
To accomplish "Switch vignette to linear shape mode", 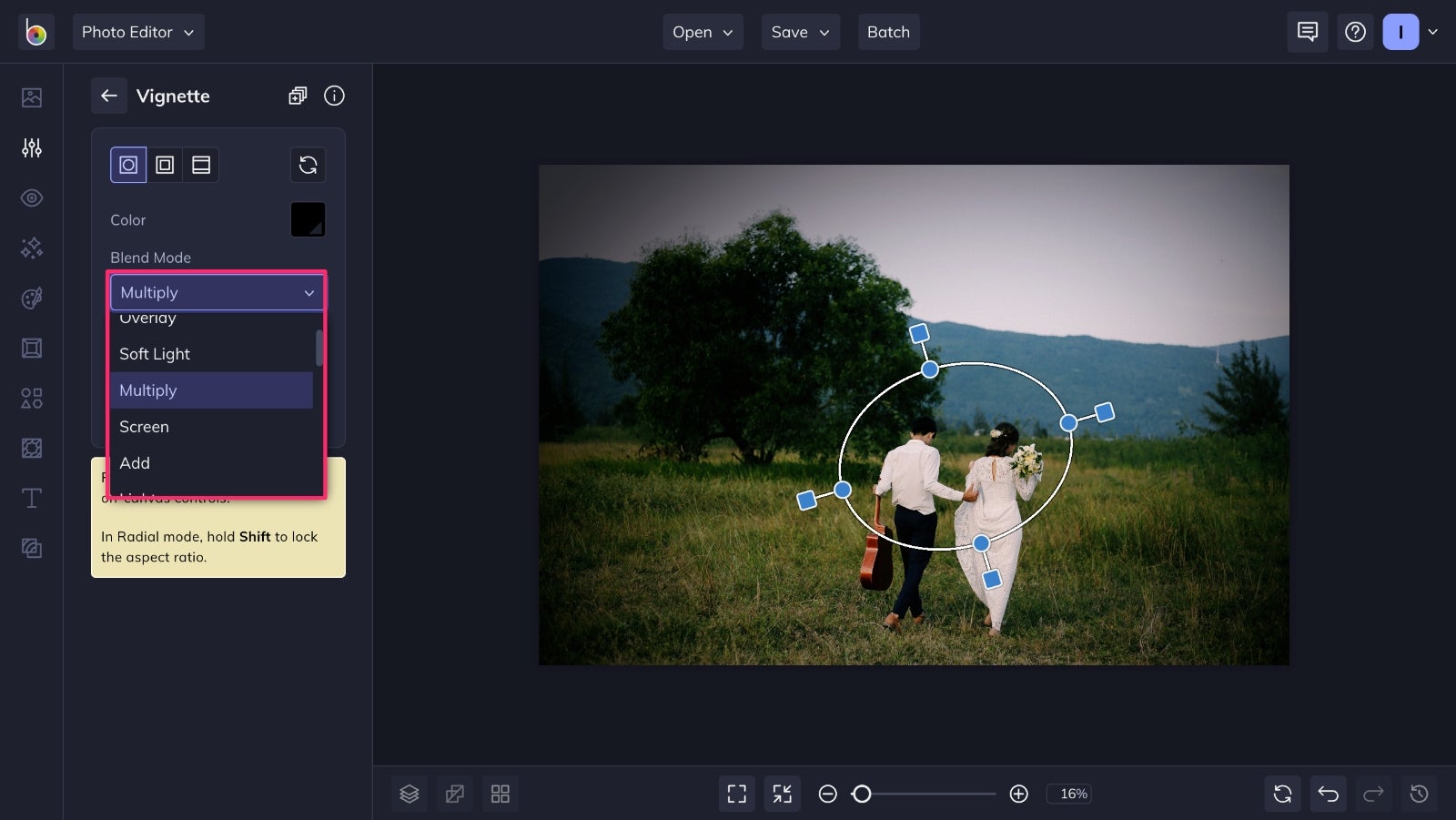I will pos(201,165).
